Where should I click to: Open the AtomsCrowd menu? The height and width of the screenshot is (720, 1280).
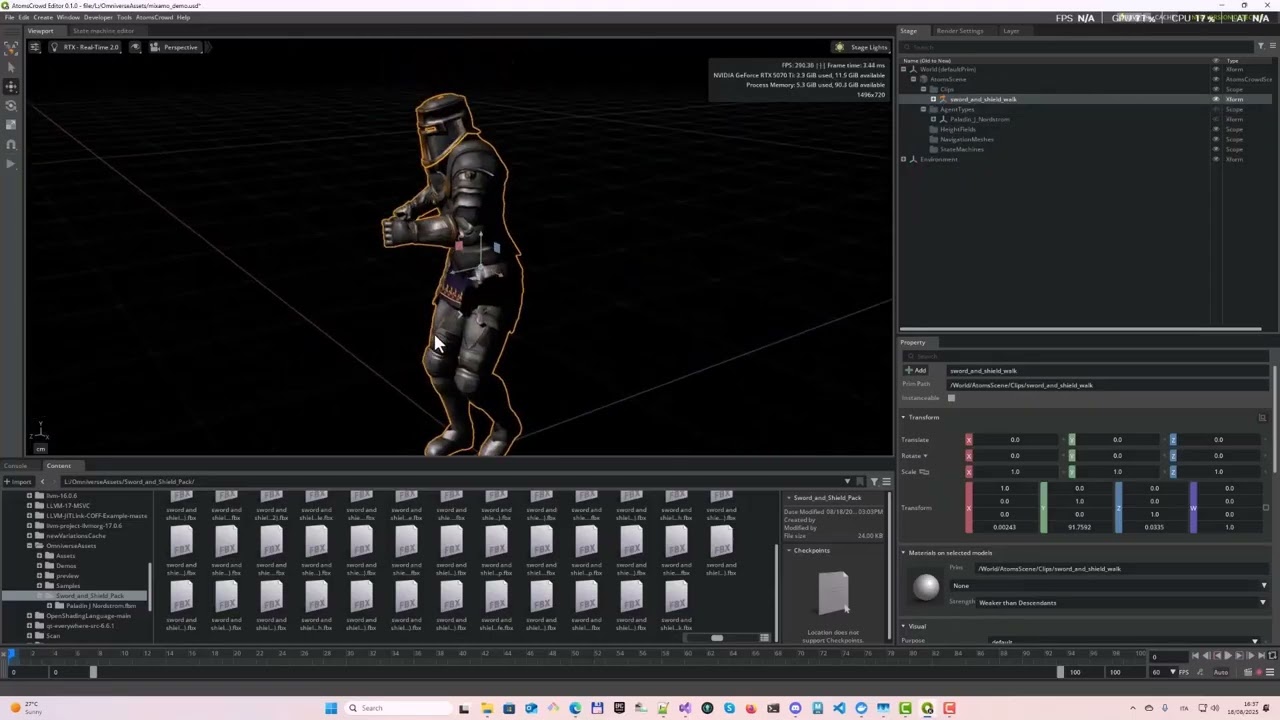pyautogui.click(x=154, y=17)
